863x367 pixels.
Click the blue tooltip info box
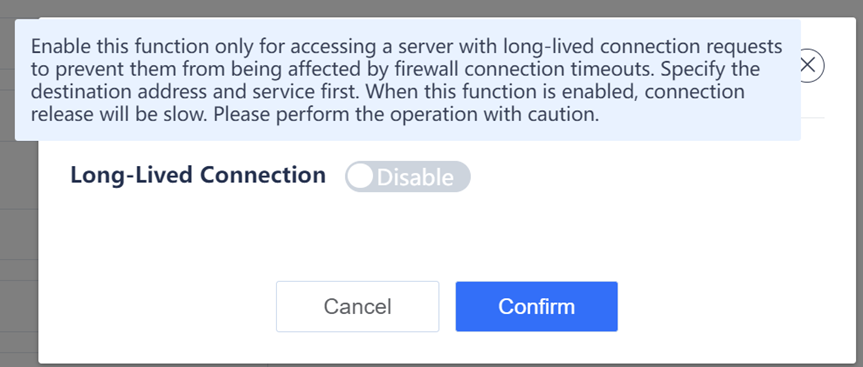pyautogui.click(x=407, y=80)
